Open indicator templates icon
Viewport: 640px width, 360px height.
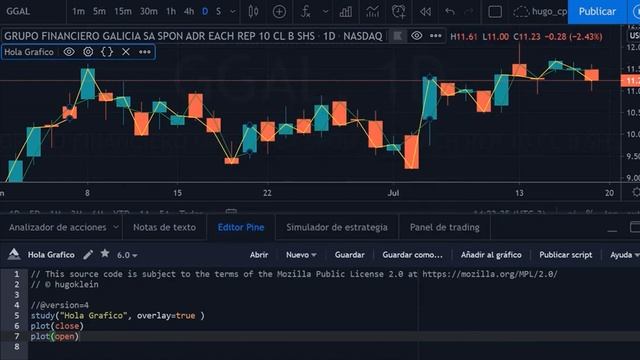click(372, 11)
